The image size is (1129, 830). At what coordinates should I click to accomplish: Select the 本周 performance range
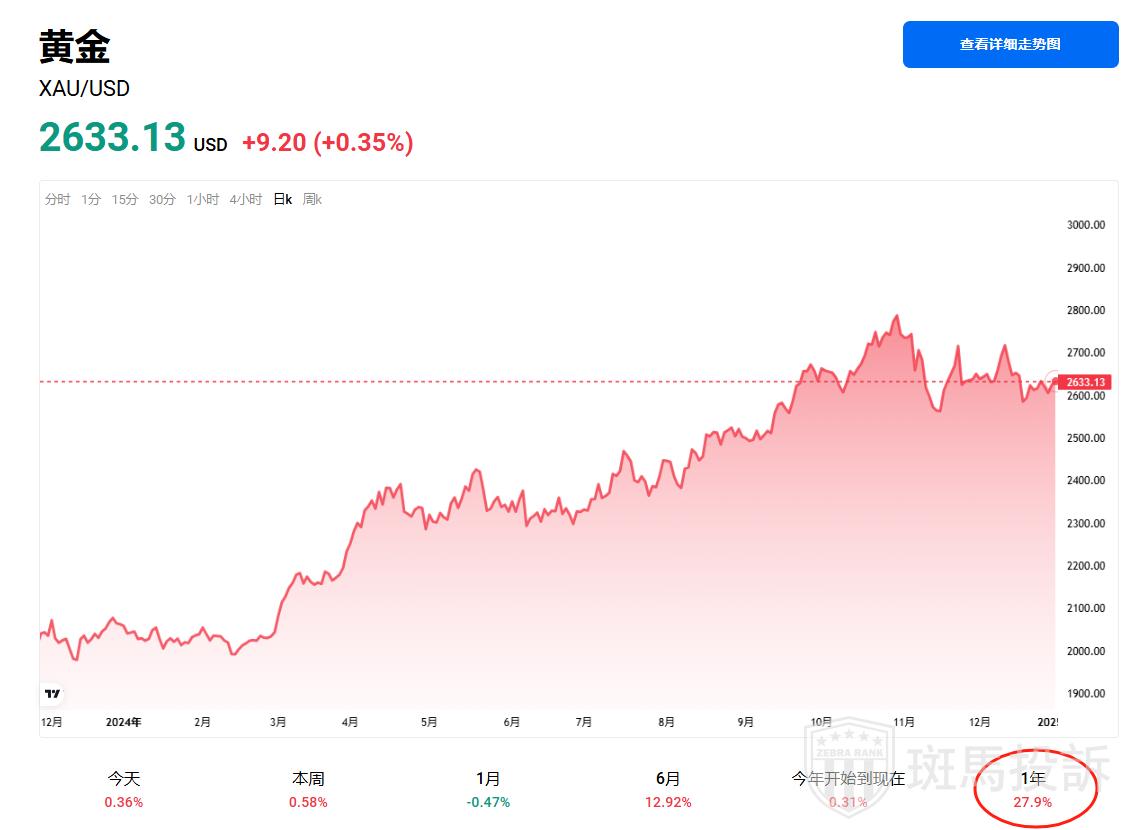pyautogui.click(x=308, y=789)
